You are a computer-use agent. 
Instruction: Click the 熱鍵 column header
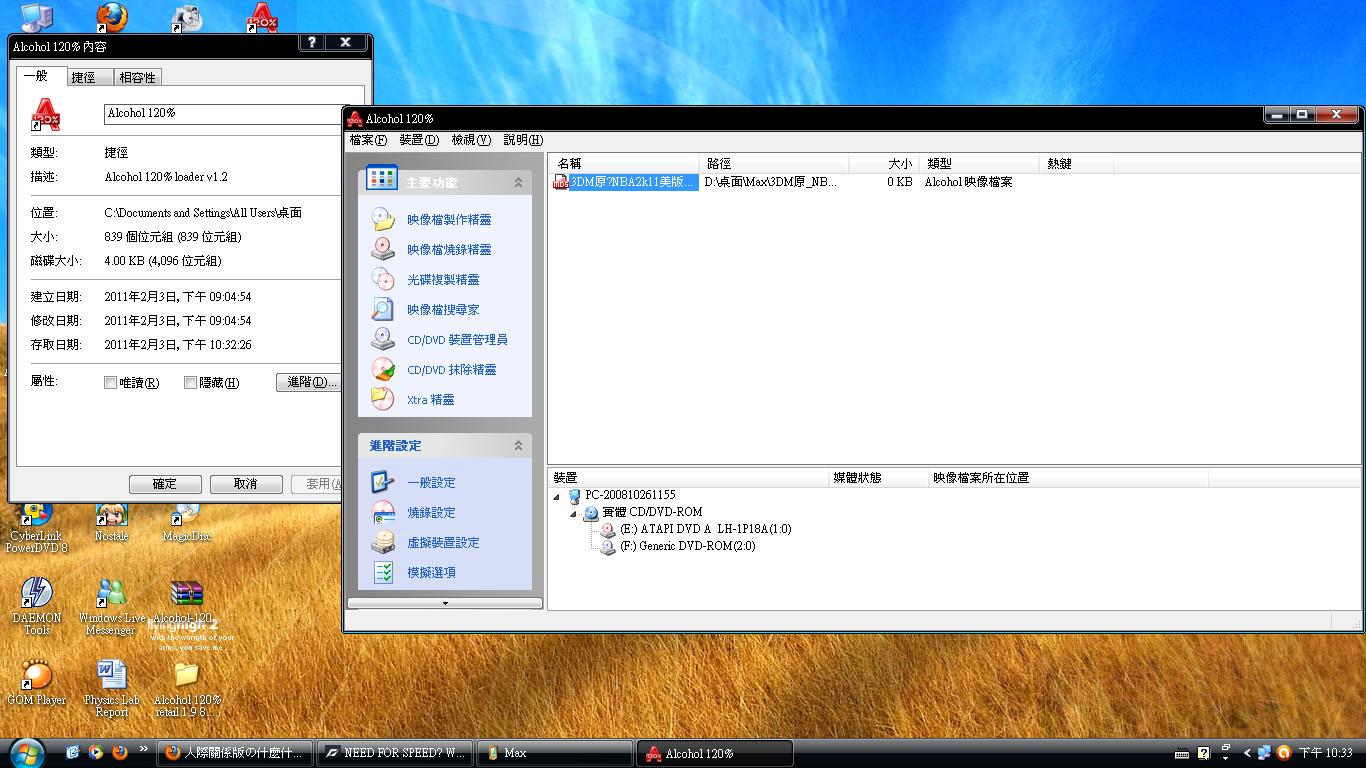1076,163
